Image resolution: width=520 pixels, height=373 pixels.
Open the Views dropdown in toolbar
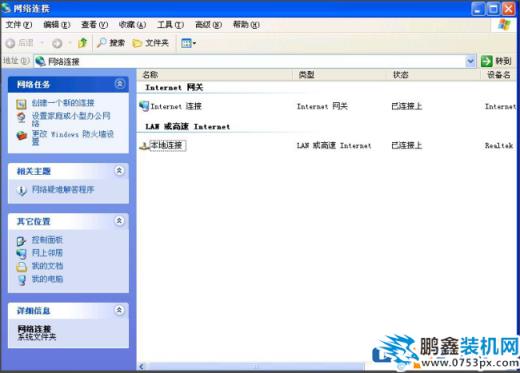click(x=188, y=43)
